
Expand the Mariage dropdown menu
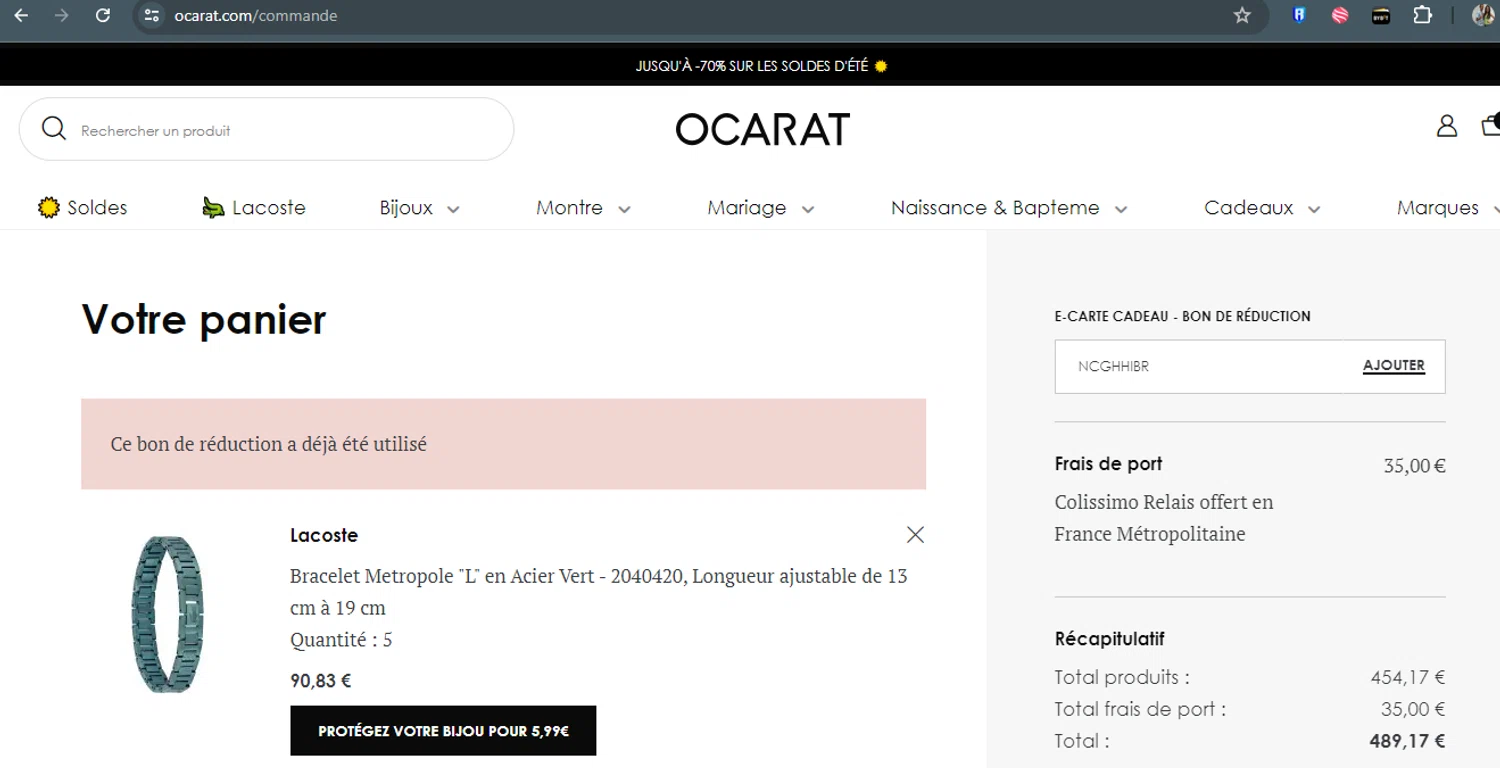coord(761,208)
